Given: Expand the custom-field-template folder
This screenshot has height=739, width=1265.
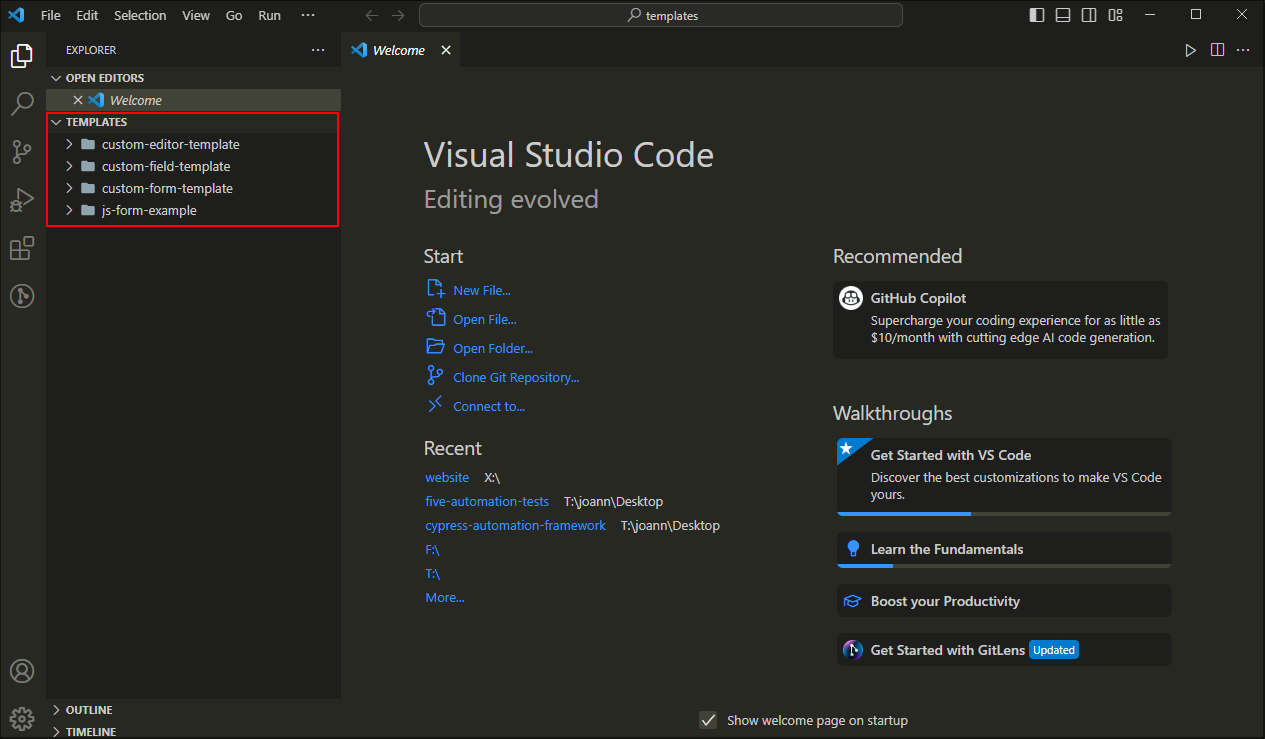Looking at the screenshot, I should (69, 166).
